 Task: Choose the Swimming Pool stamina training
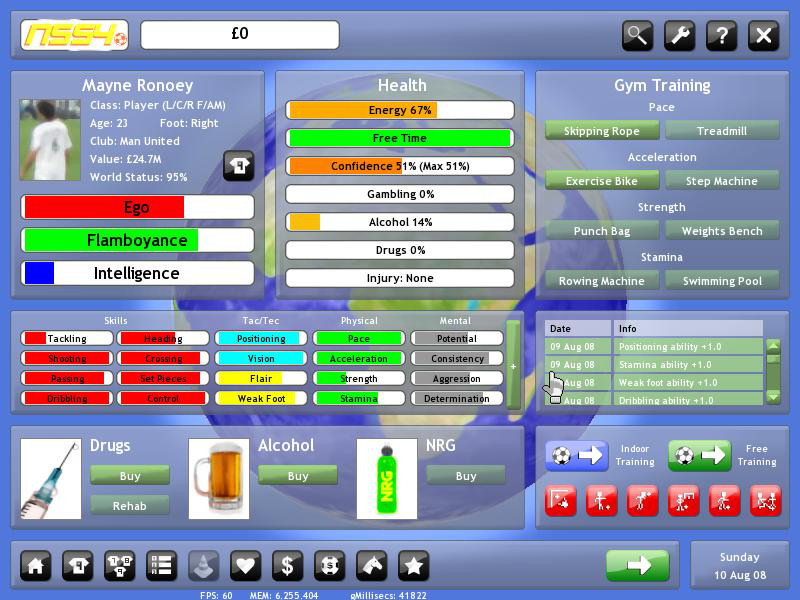(x=722, y=281)
